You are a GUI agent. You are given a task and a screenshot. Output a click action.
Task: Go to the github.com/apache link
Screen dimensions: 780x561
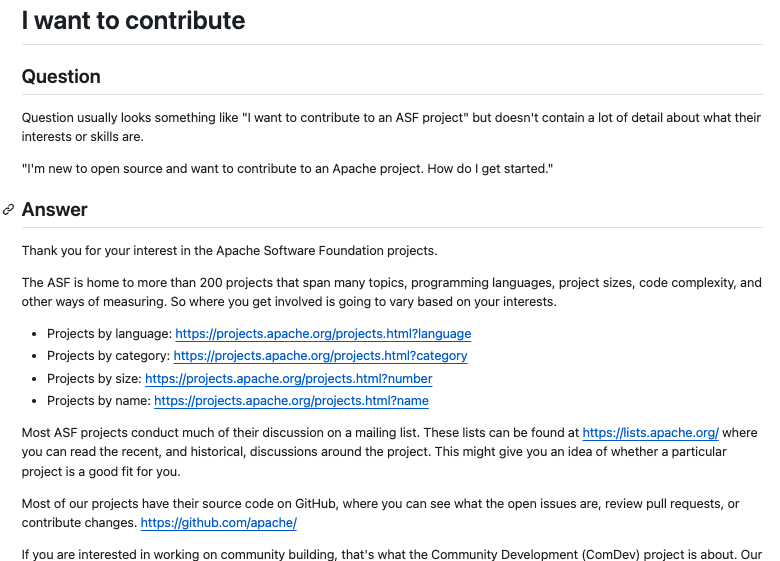tap(218, 523)
